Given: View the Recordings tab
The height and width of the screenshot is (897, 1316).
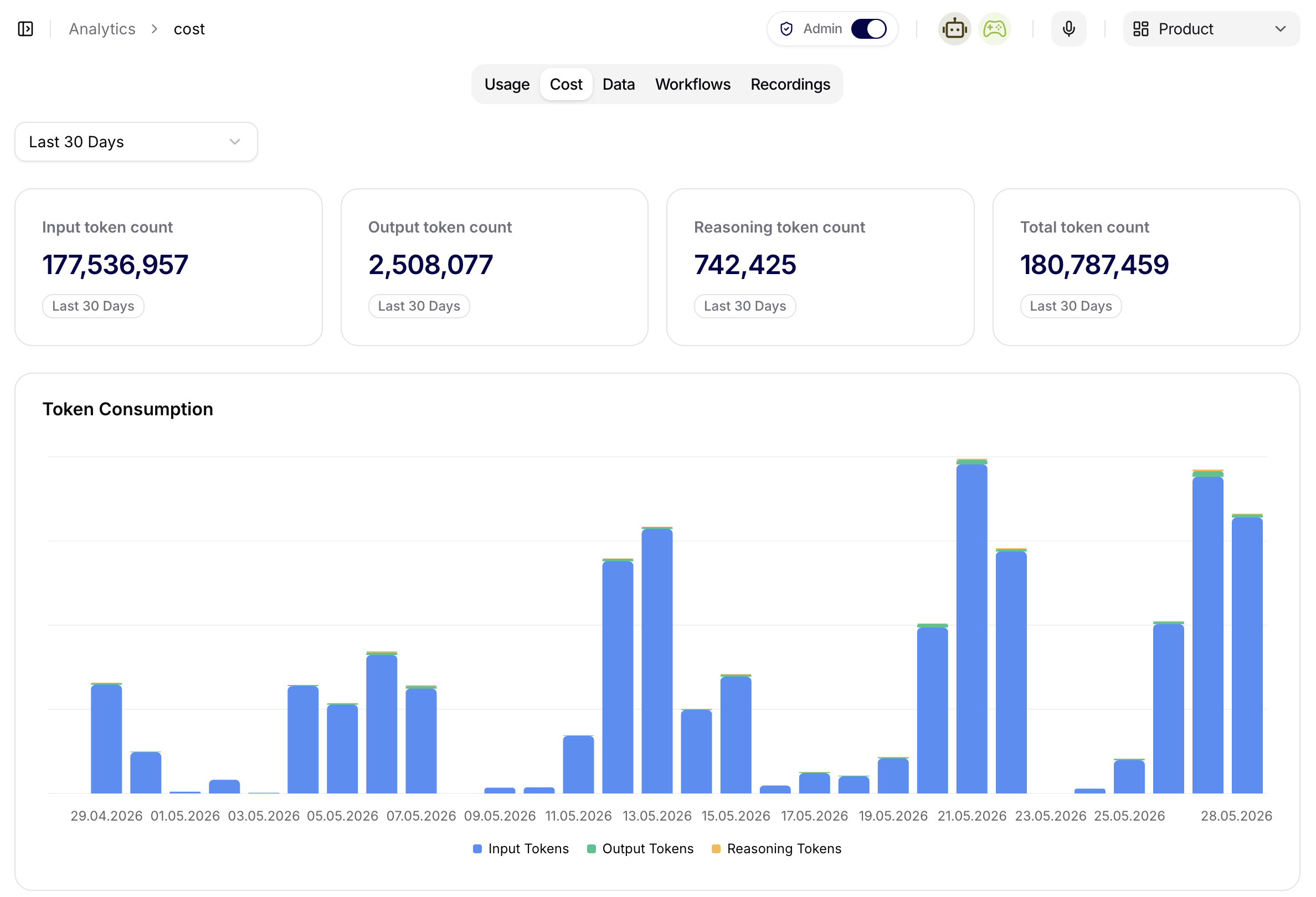Looking at the screenshot, I should pyautogui.click(x=790, y=84).
